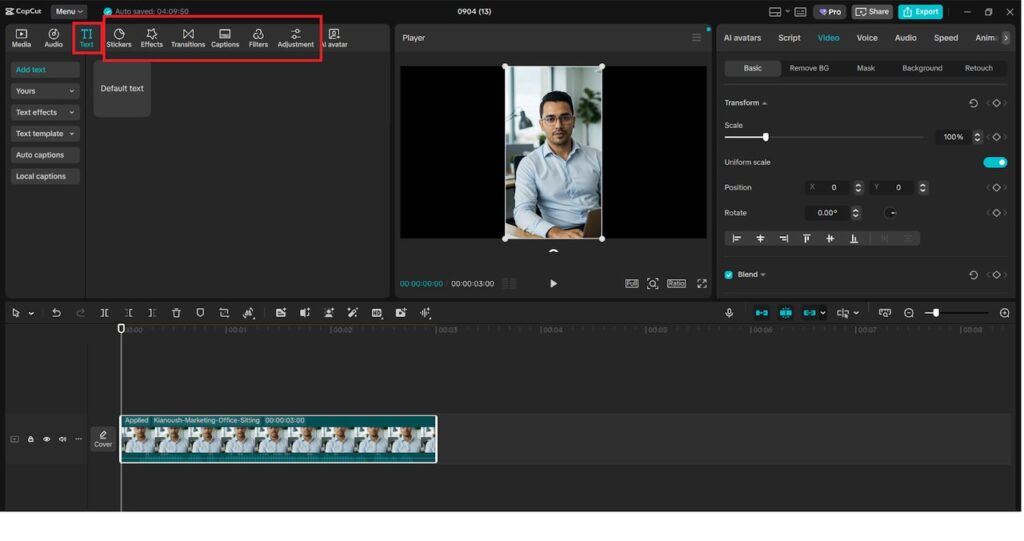This screenshot has width=1024, height=541.
Task: Open the Filters panel
Action: (258, 38)
